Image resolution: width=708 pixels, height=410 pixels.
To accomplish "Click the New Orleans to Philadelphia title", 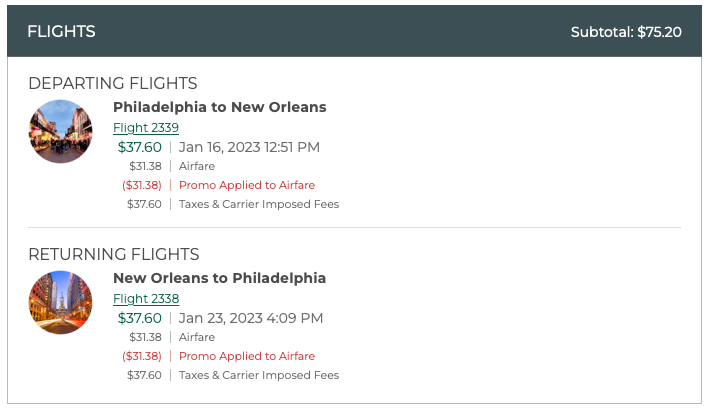I will 219,278.
